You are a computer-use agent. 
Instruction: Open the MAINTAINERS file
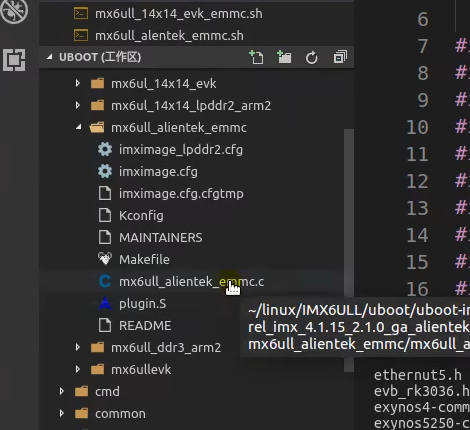[161, 238]
